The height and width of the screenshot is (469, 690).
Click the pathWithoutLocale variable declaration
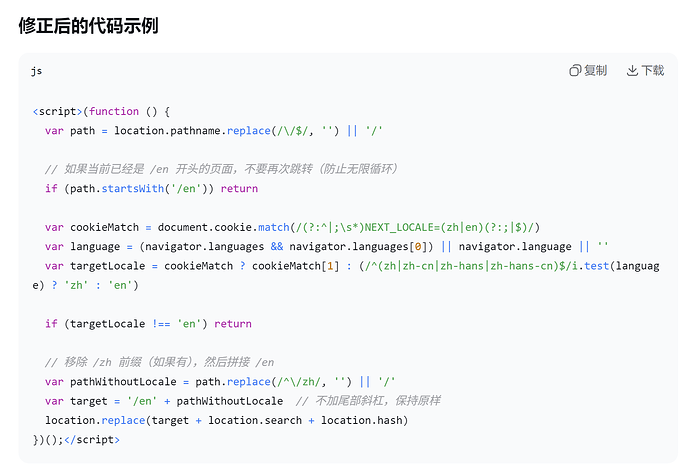[x=123, y=382]
